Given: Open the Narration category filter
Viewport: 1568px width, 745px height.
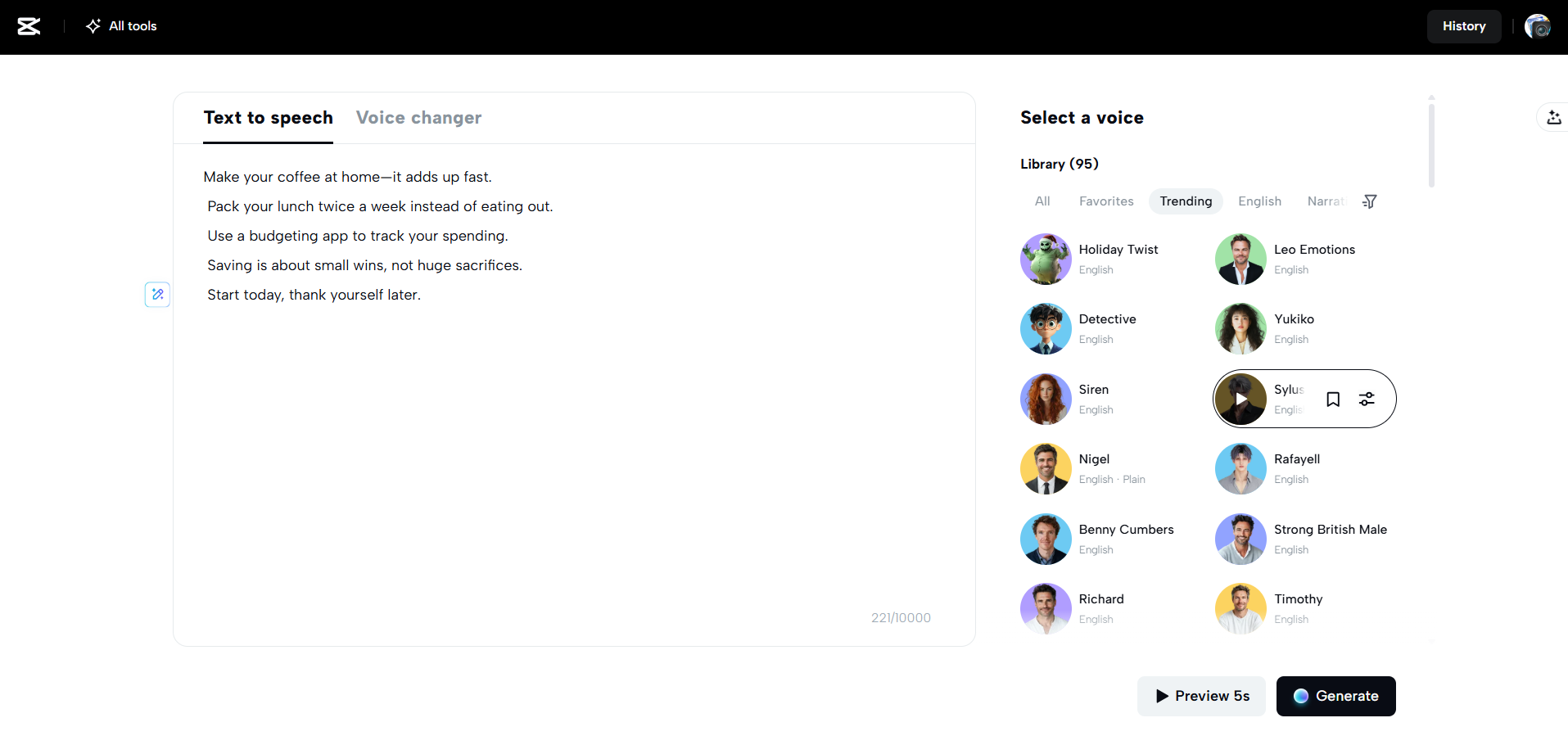Looking at the screenshot, I should tap(1326, 201).
